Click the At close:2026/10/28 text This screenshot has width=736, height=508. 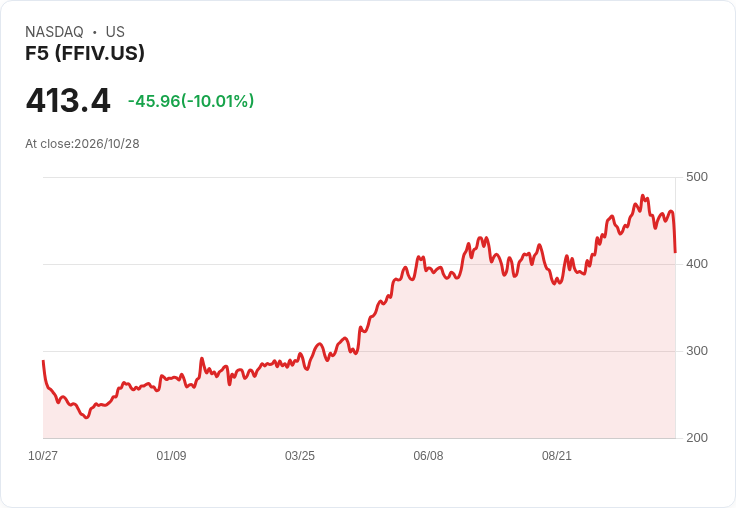(x=82, y=144)
